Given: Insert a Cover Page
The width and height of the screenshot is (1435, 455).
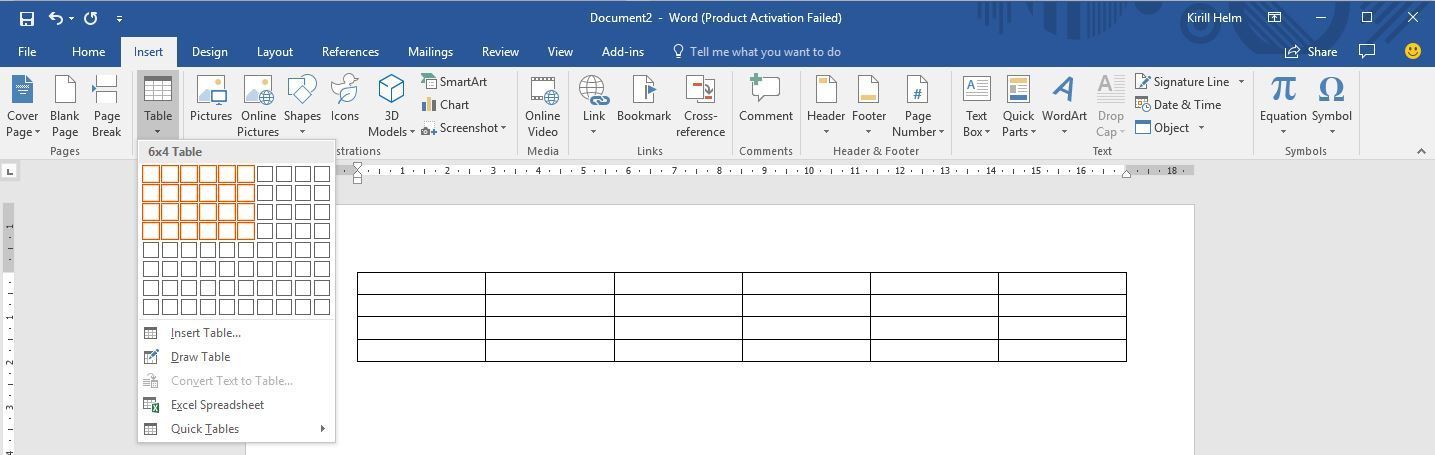Looking at the screenshot, I should (23, 106).
